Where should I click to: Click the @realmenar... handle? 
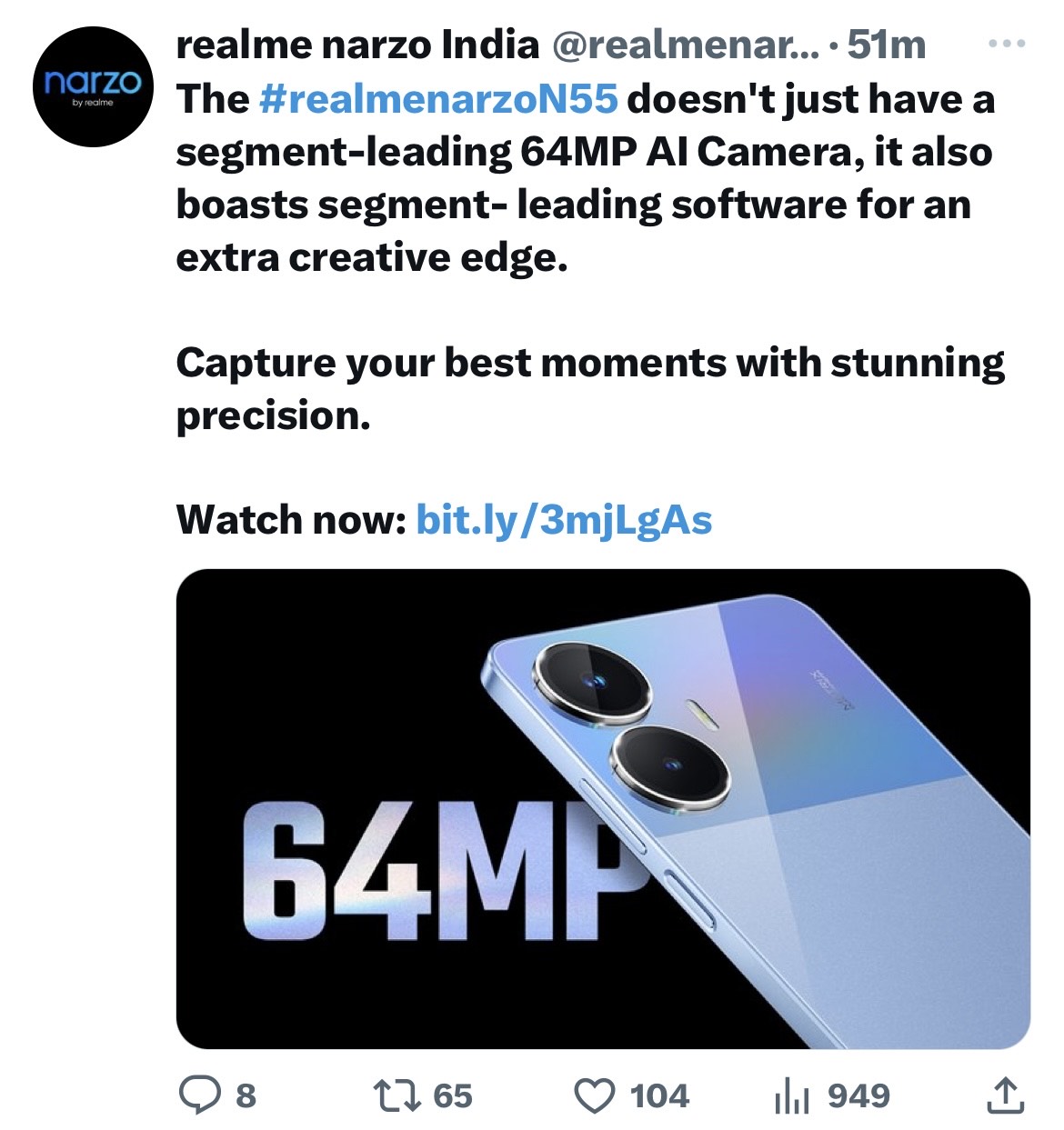pos(686,45)
